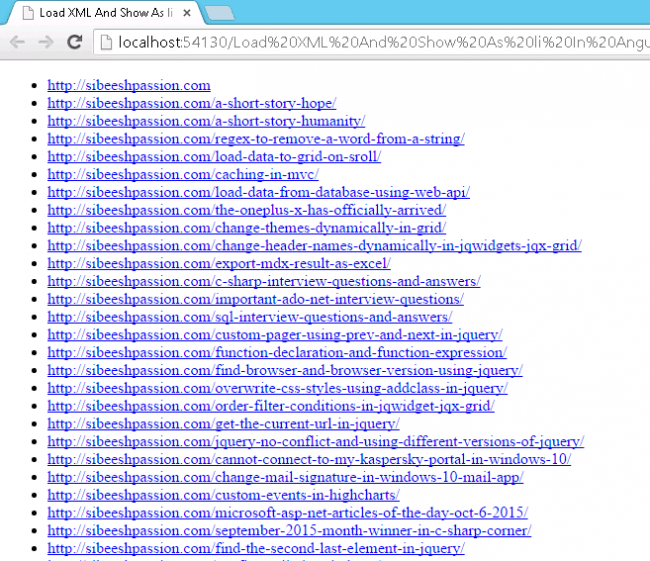Follow change-mail-signature-in-windows-10-mail-app link
Viewport: 650px width, 561px height.
285,478
